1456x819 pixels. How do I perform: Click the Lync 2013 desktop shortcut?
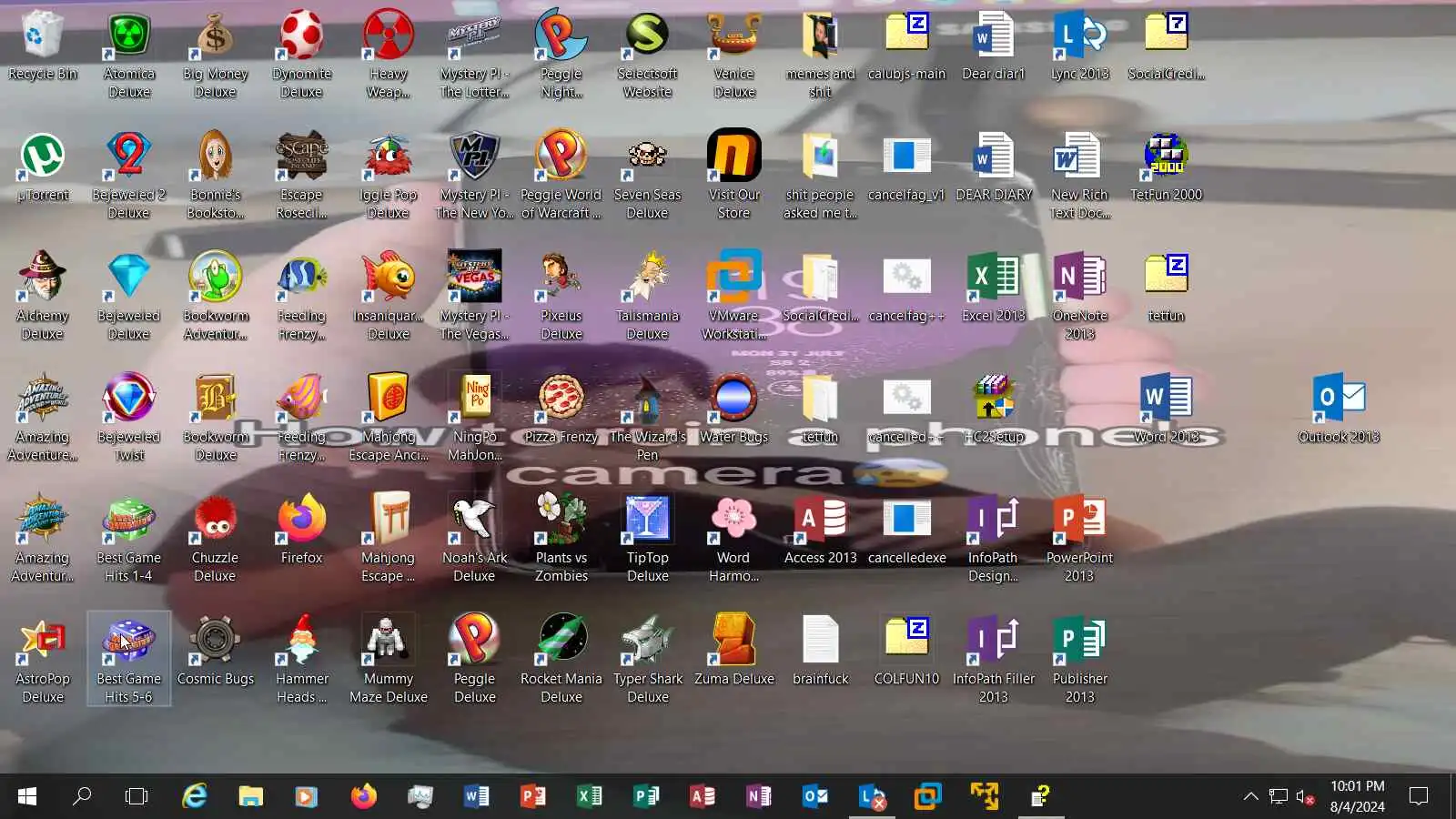(1080, 45)
